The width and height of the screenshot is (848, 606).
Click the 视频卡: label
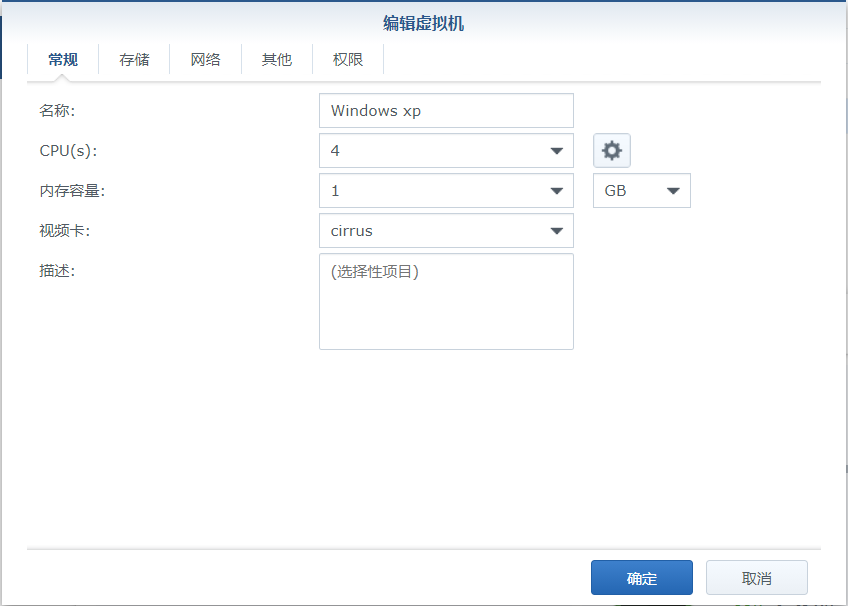pos(64,231)
